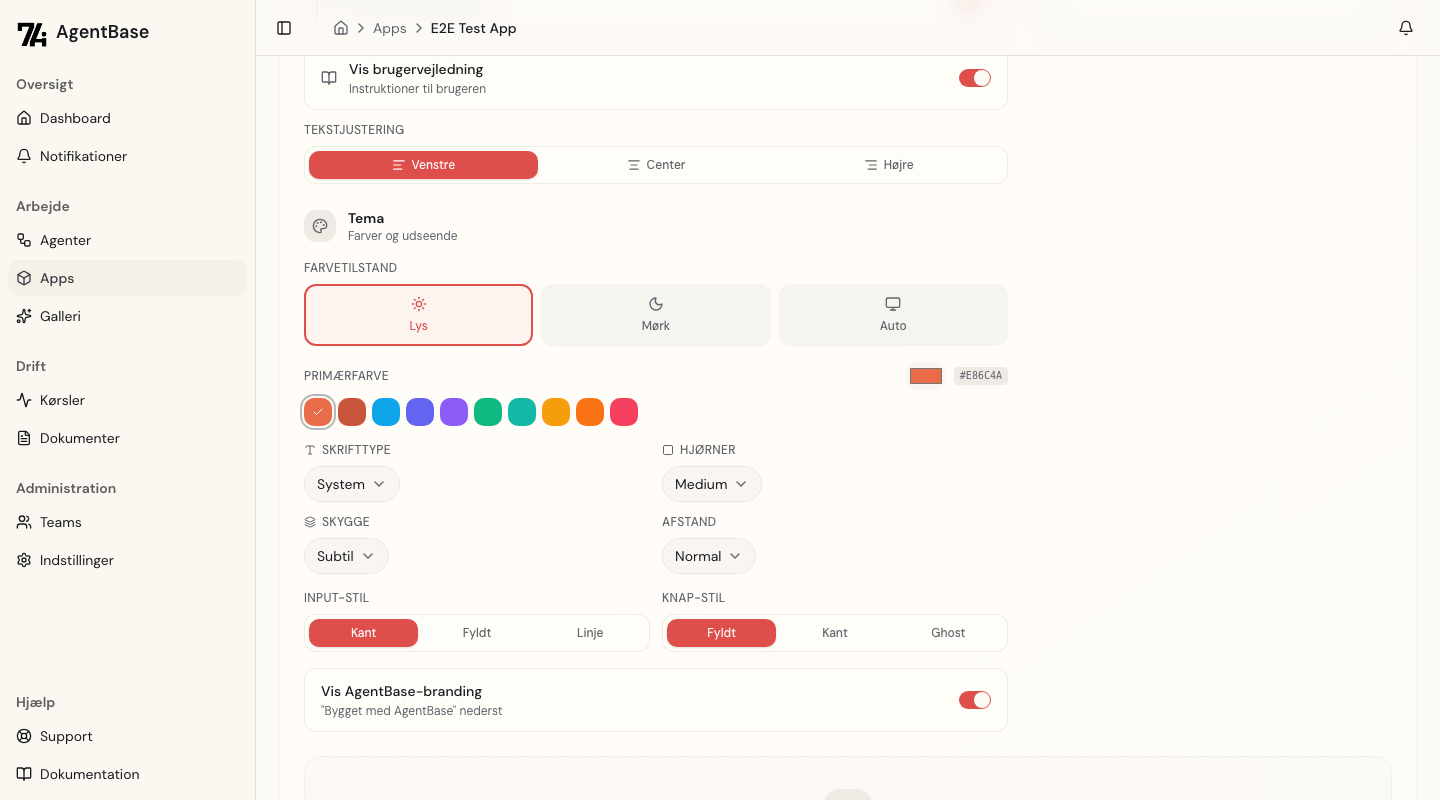Click the #E86C4A hex color field

[x=980, y=376]
